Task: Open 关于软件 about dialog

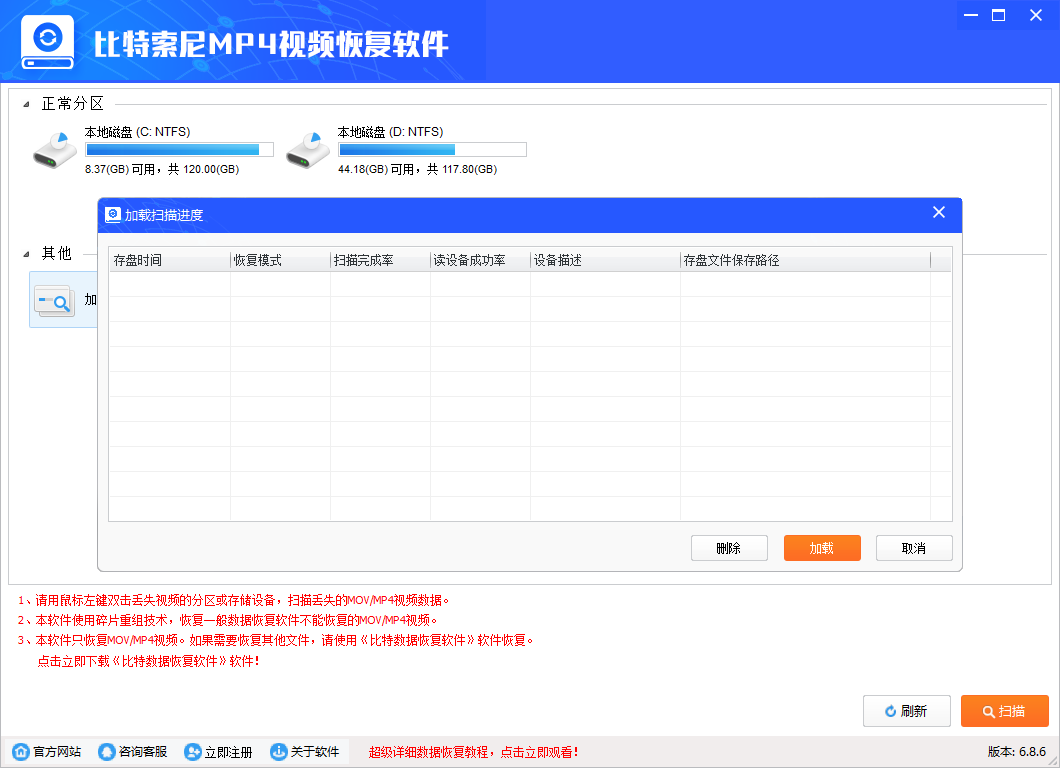Action: pyautogui.click(x=305, y=752)
